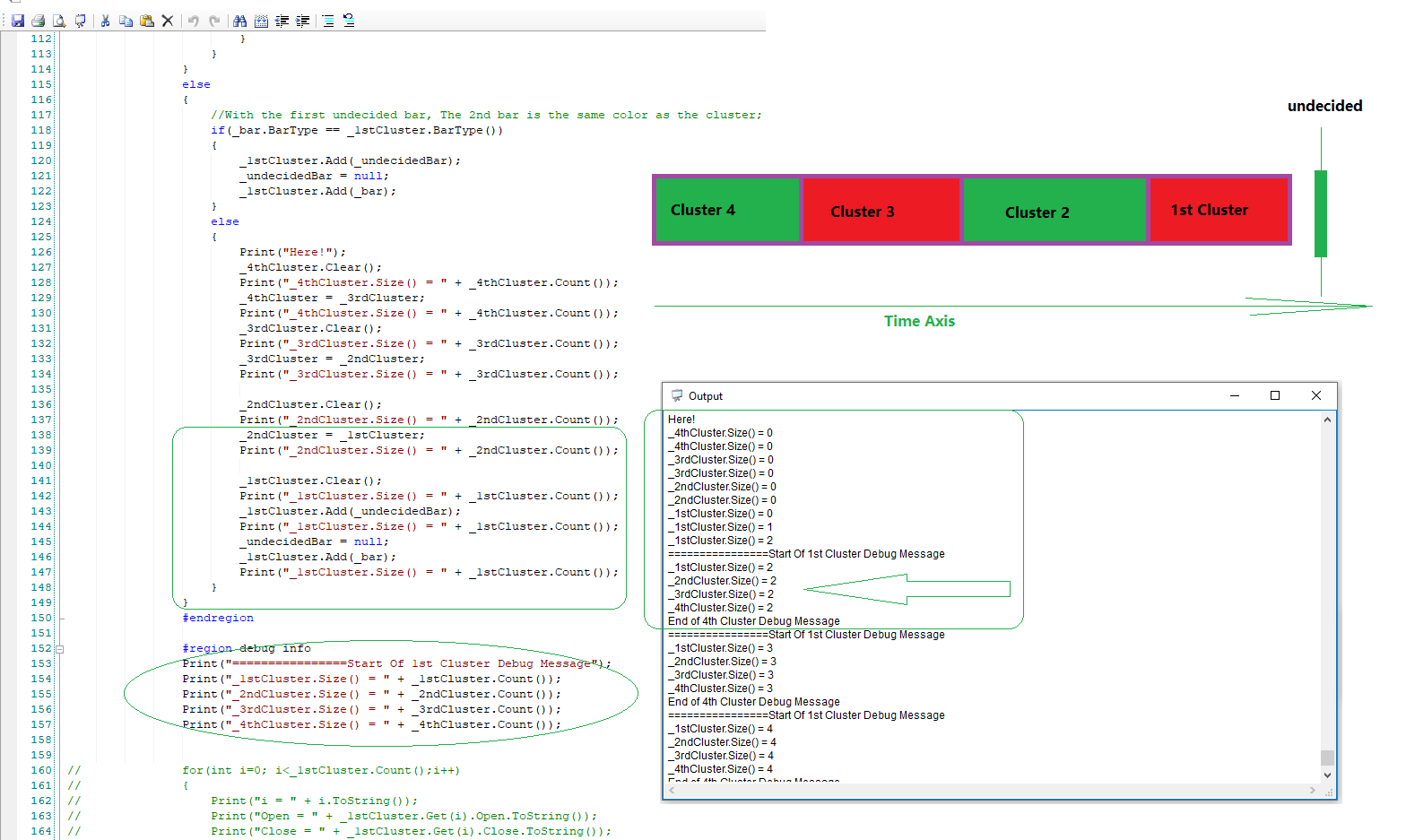The image size is (1406, 840).
Task: Copy the selected code from the toolbar
Action: pos(126,21)
